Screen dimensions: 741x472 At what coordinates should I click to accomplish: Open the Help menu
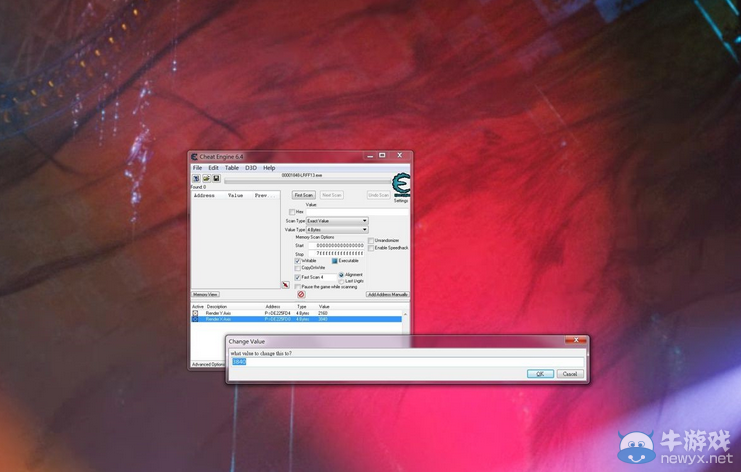[x=269, y=168]
